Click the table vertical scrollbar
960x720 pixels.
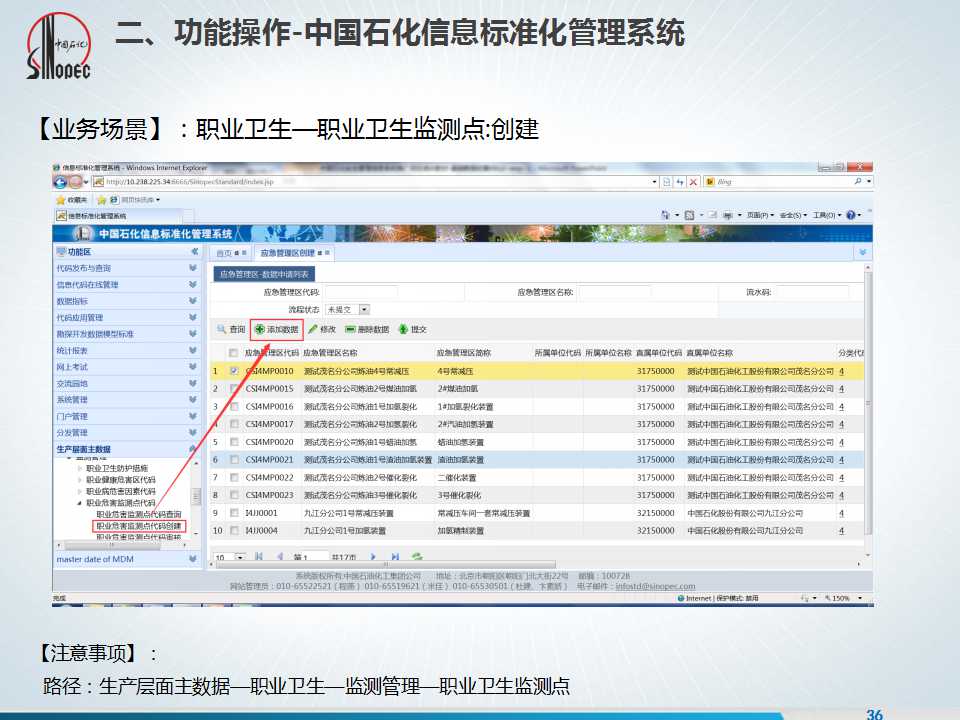click(868, 401)
